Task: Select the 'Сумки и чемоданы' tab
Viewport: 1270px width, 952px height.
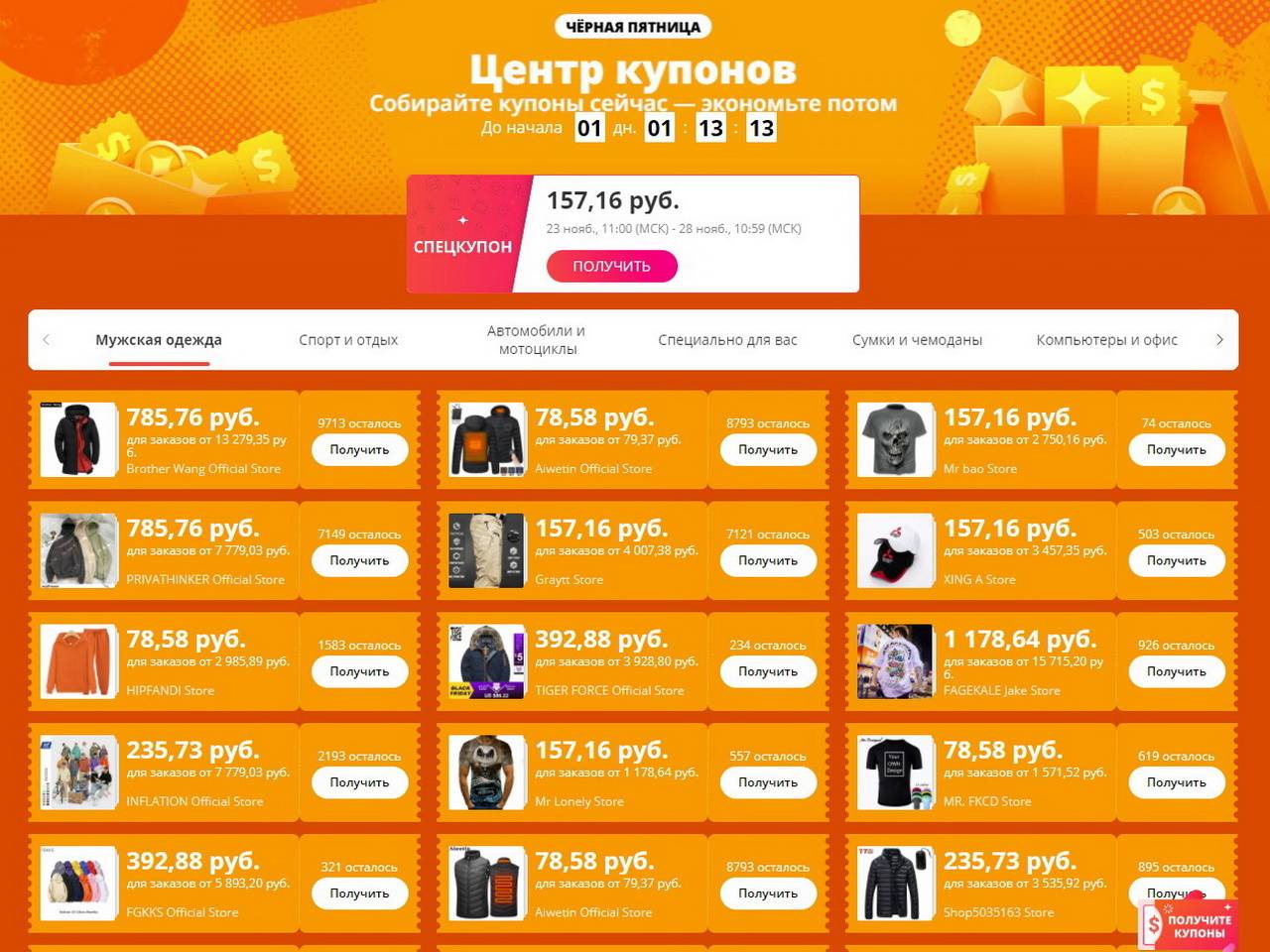Action: pos(917,339)
